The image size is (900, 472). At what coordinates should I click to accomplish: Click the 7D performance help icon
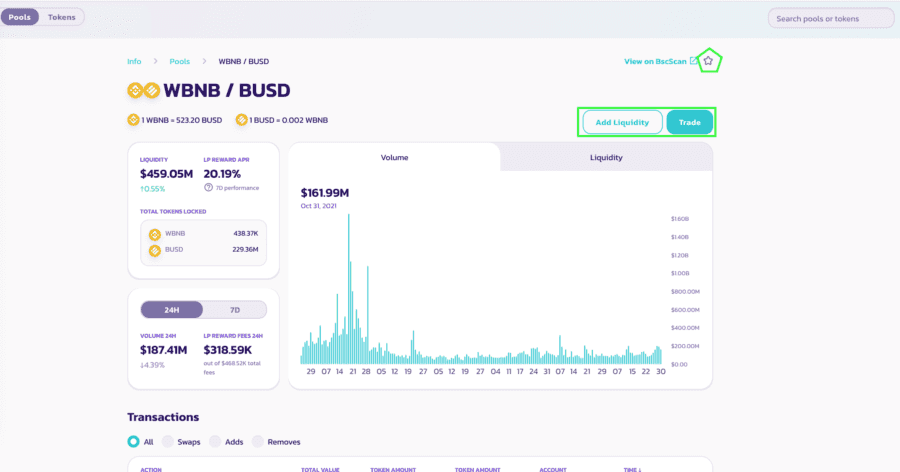(208, 188)
